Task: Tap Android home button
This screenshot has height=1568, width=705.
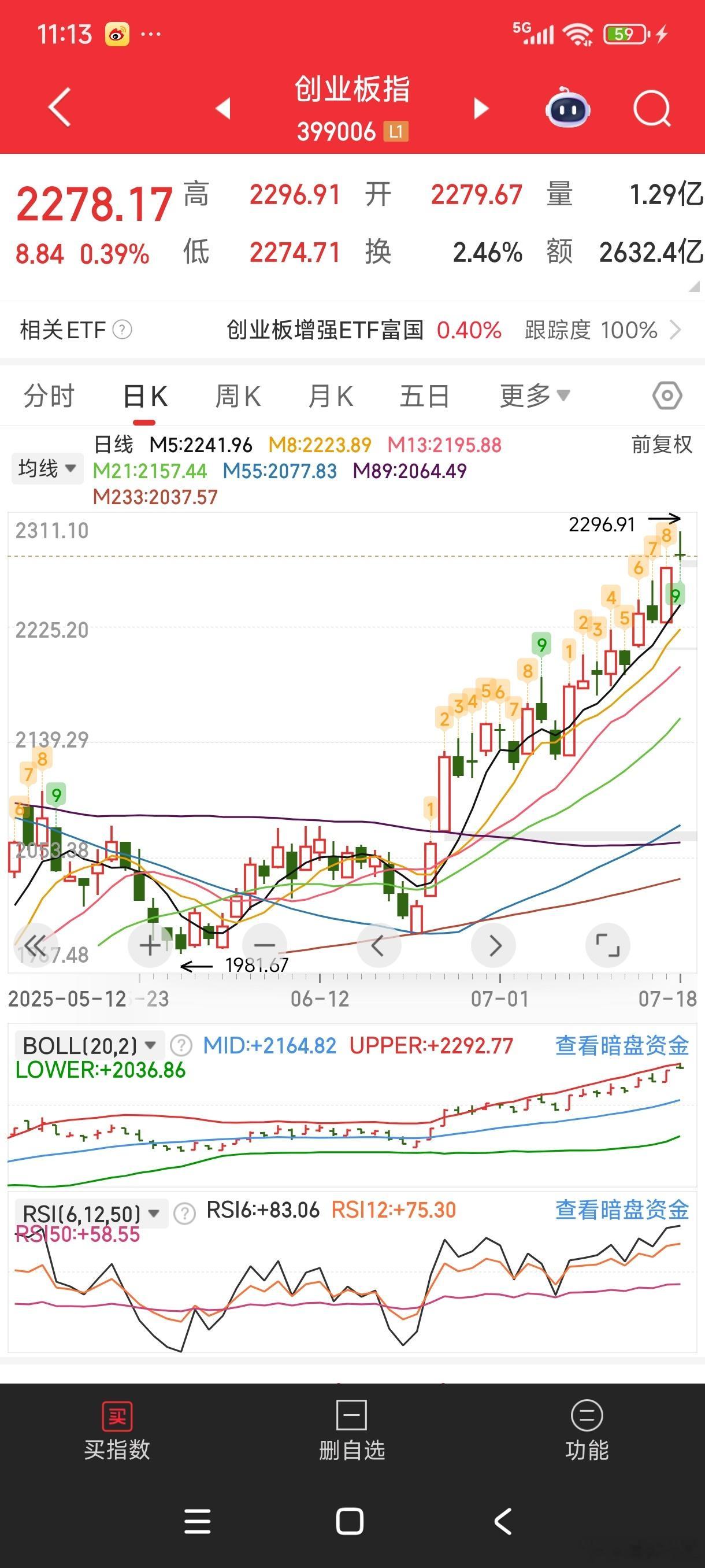Action: pyautogui.click(x=350, y=1521)
